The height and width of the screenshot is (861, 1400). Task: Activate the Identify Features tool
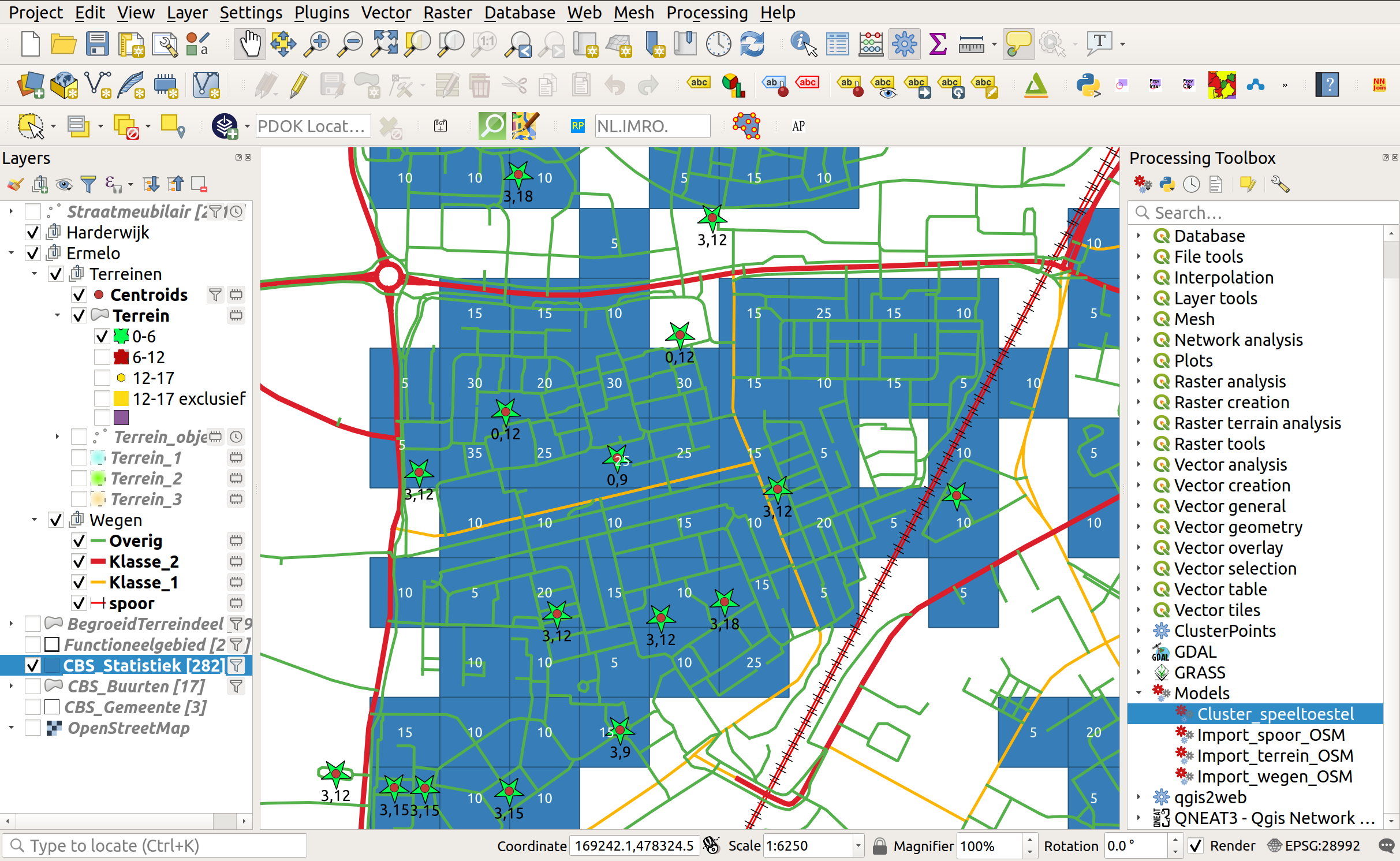pos(804,44)
